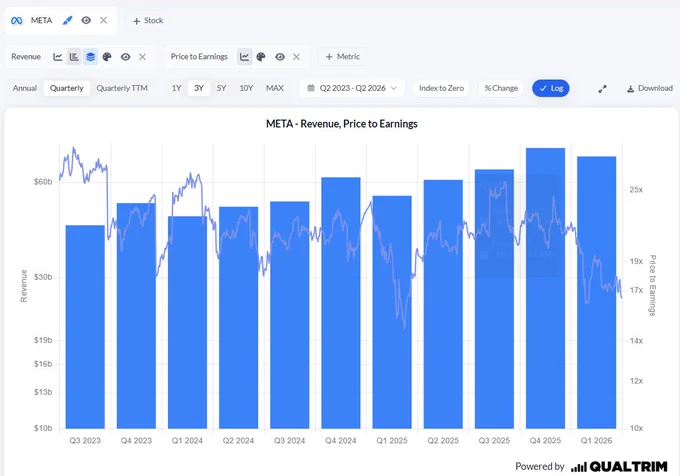680x476 pixels.
Task: Open Price to Earnings color palette
Action: pos(261,57)
